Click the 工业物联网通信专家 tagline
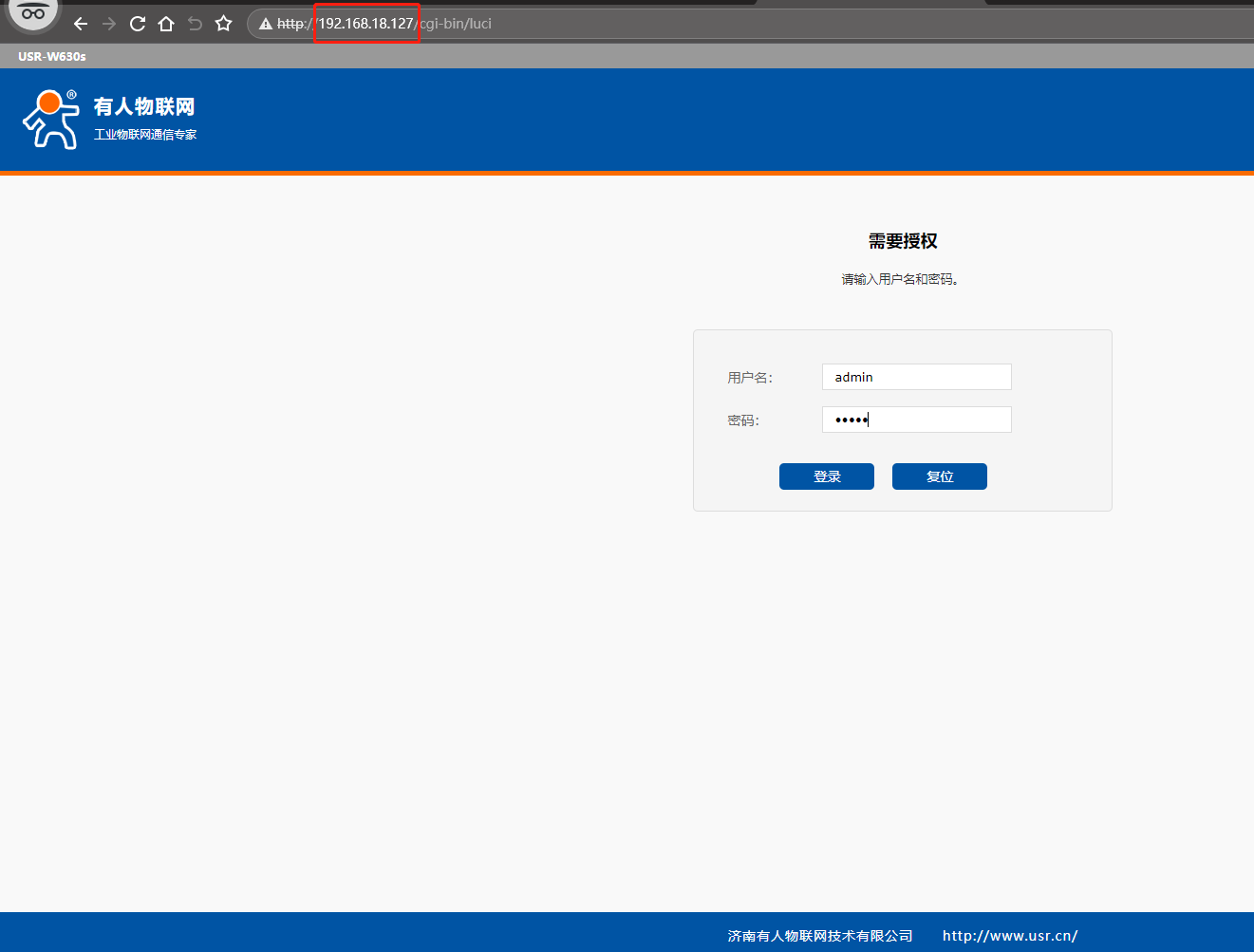 coord(145,135)
